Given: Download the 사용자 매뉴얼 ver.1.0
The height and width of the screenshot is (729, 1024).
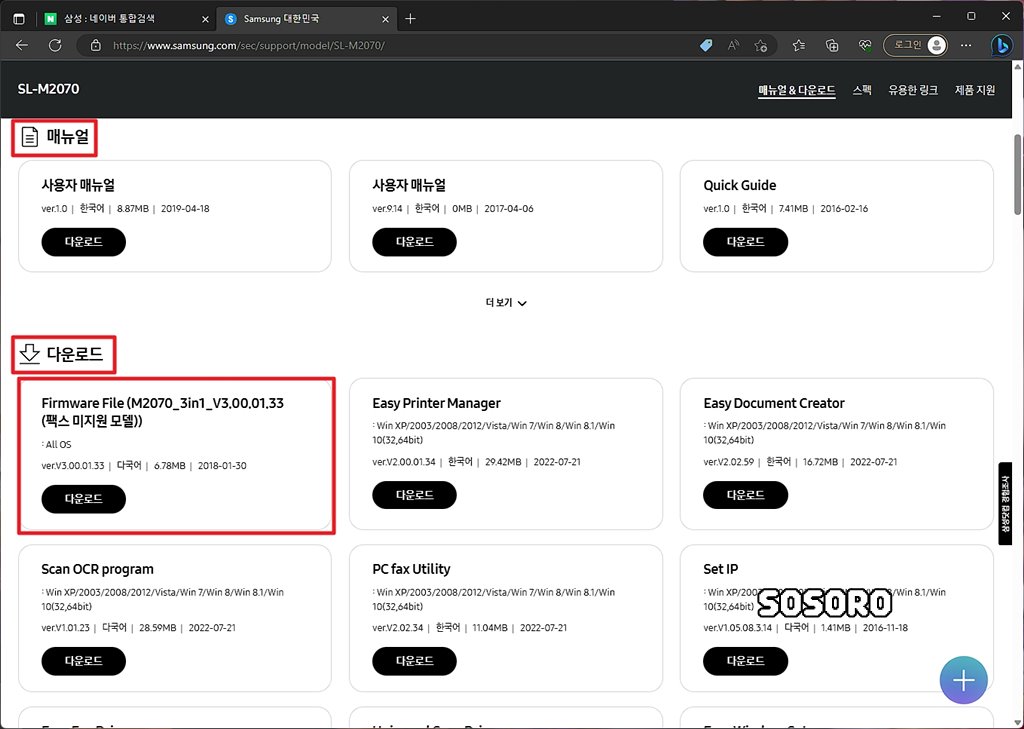Looking at the screenshot, I should click(84, 242).
